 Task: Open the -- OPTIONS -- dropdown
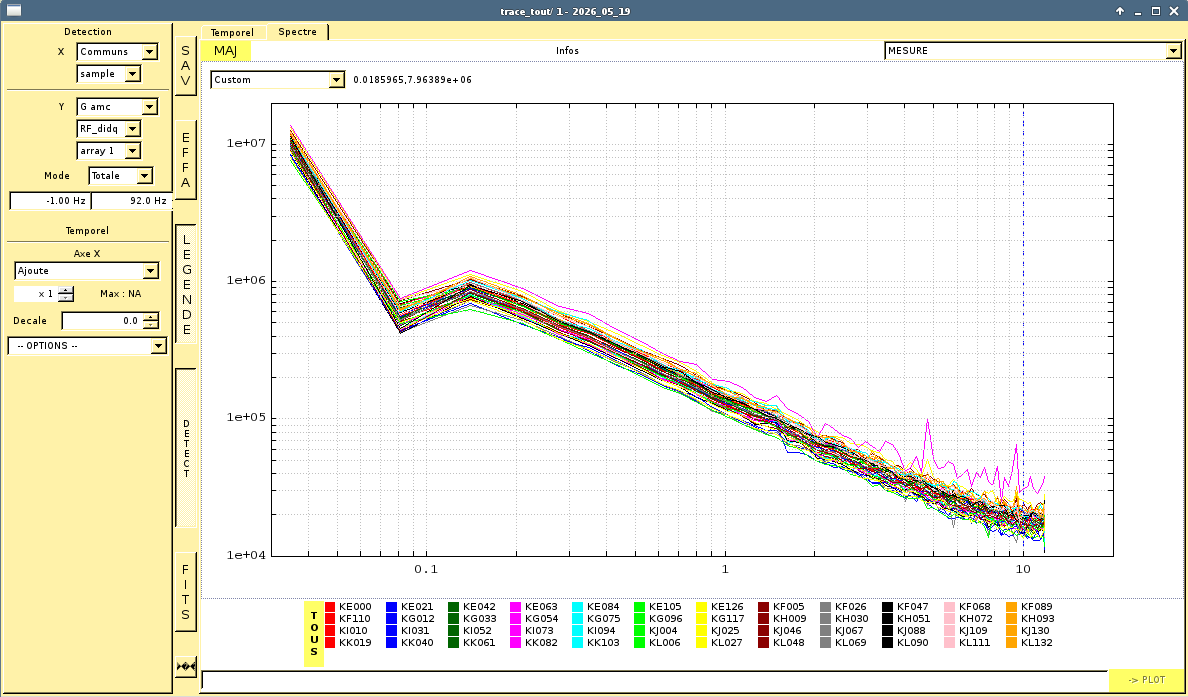tap(86, 345)
